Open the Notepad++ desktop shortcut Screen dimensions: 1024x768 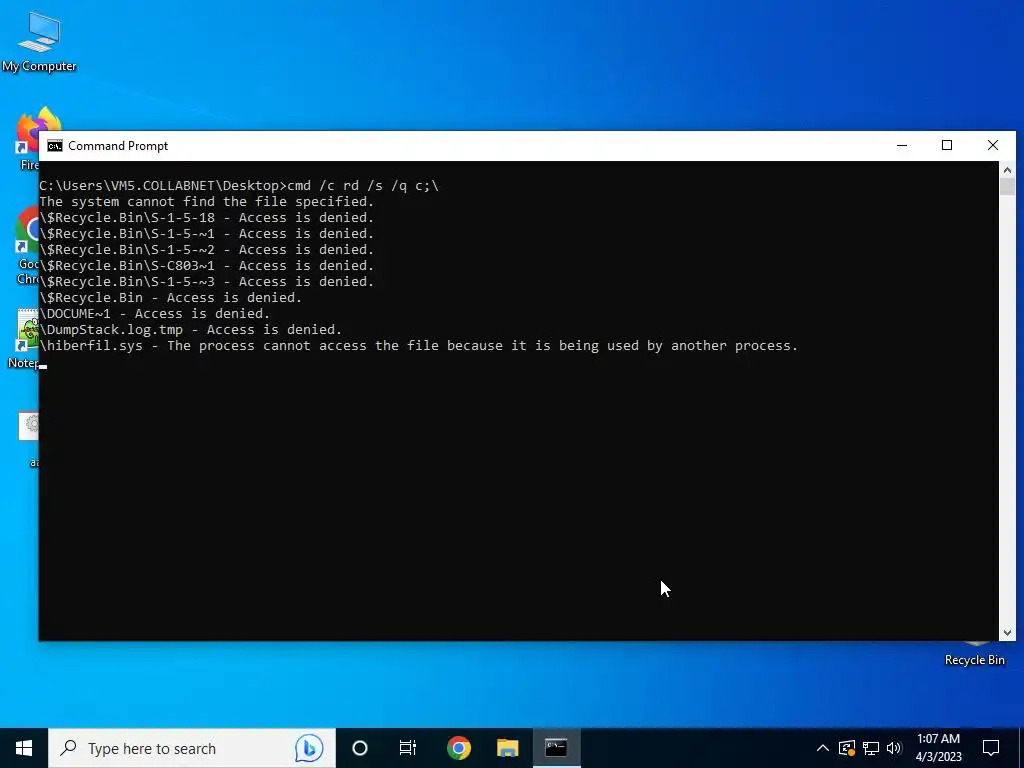[26, 338]
